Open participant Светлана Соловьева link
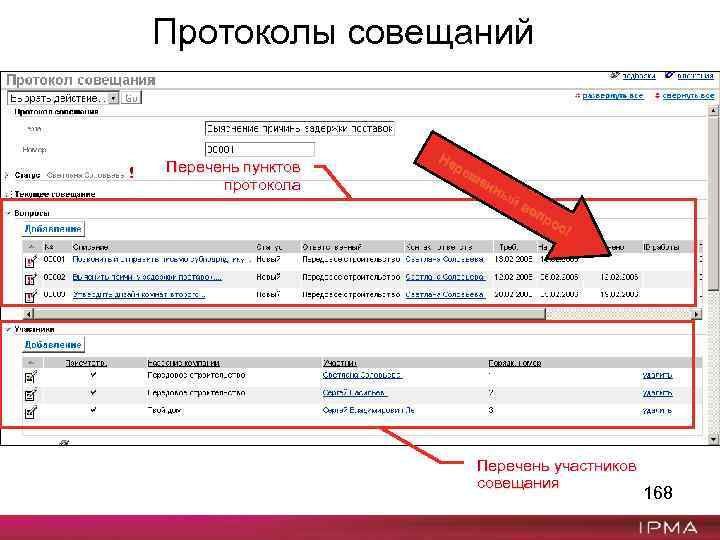This screenshot has width=720, height=540. click(x=362, y=375)
